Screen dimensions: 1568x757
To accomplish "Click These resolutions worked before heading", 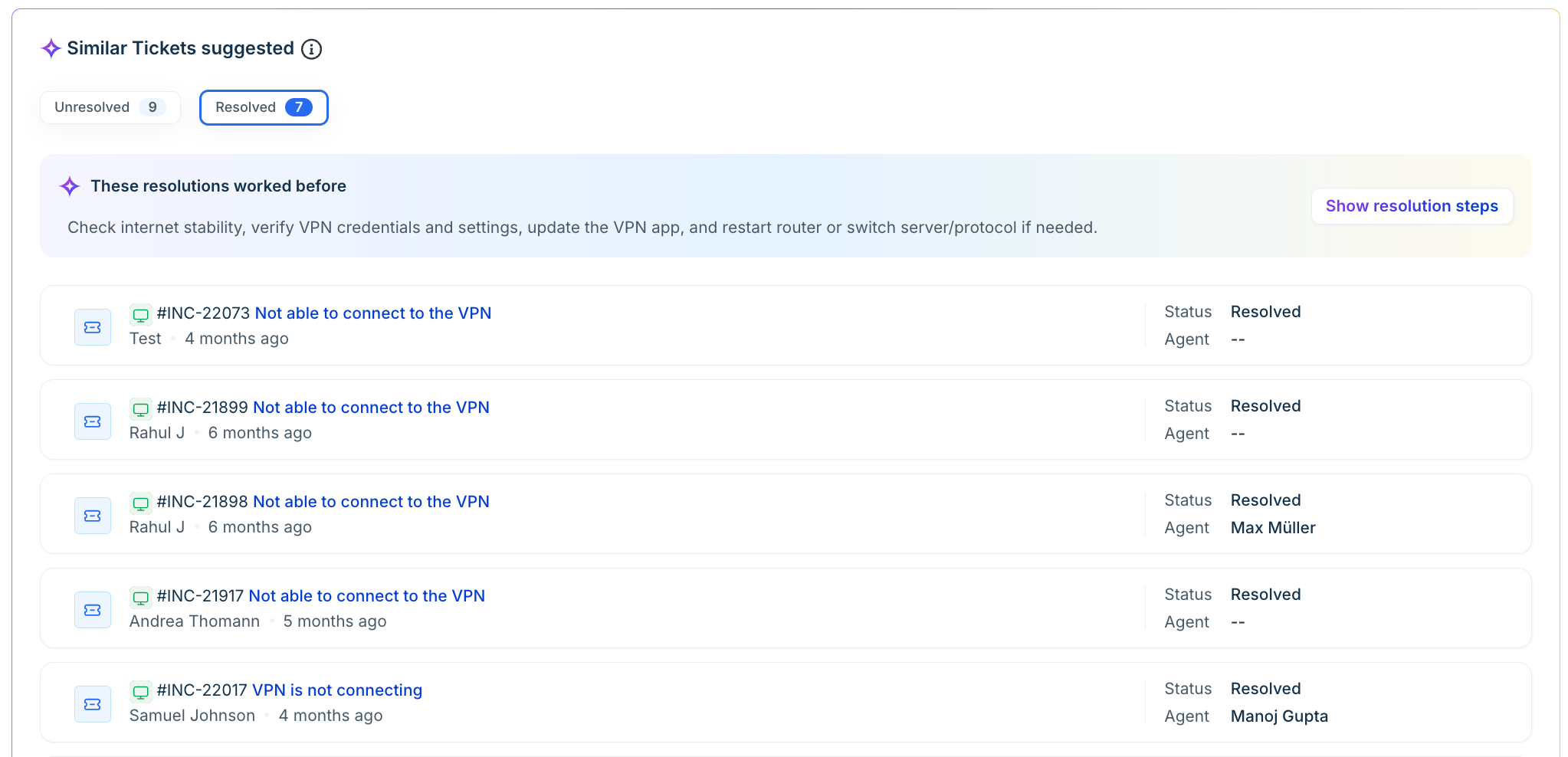I will click(218, 186).
